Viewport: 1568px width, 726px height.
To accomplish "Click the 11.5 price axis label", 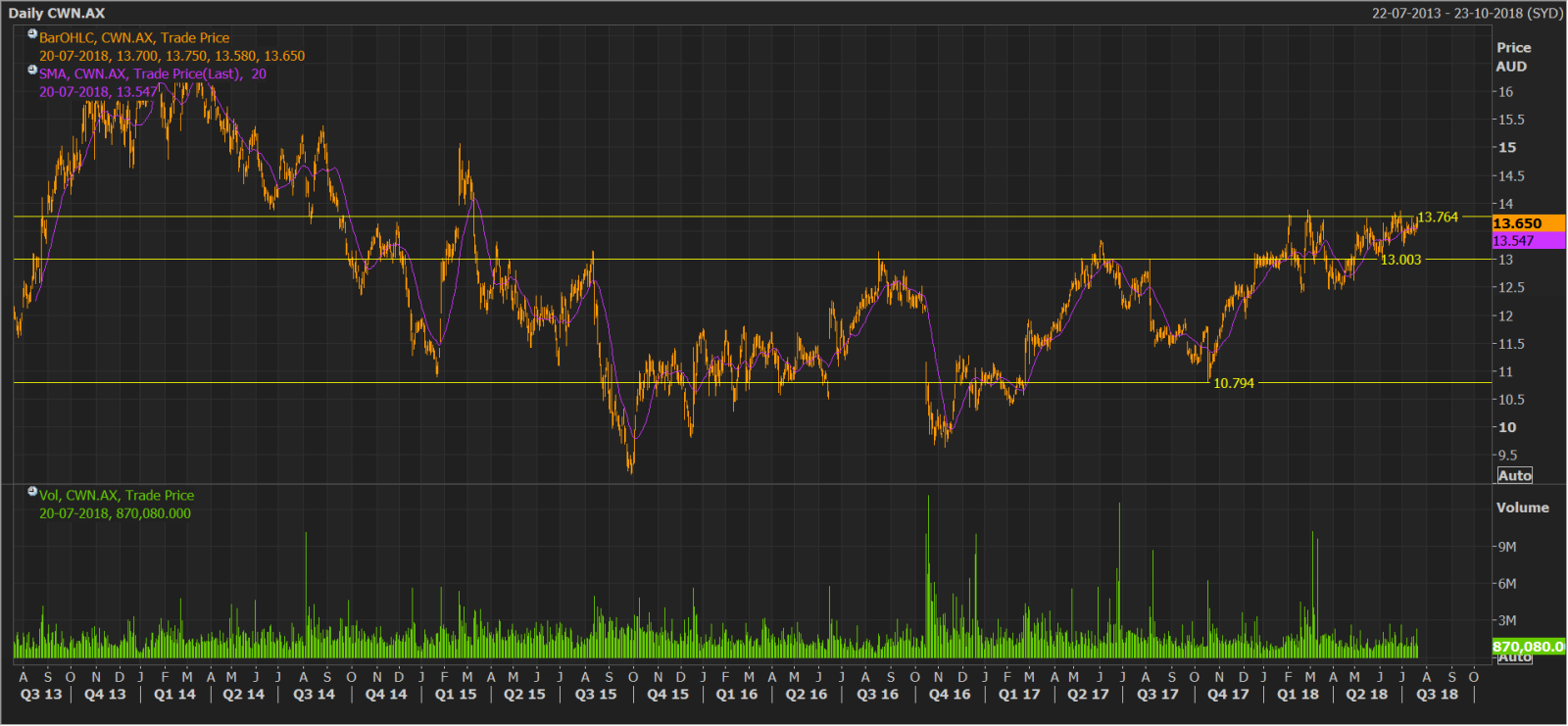I will tap(1511, 344).
